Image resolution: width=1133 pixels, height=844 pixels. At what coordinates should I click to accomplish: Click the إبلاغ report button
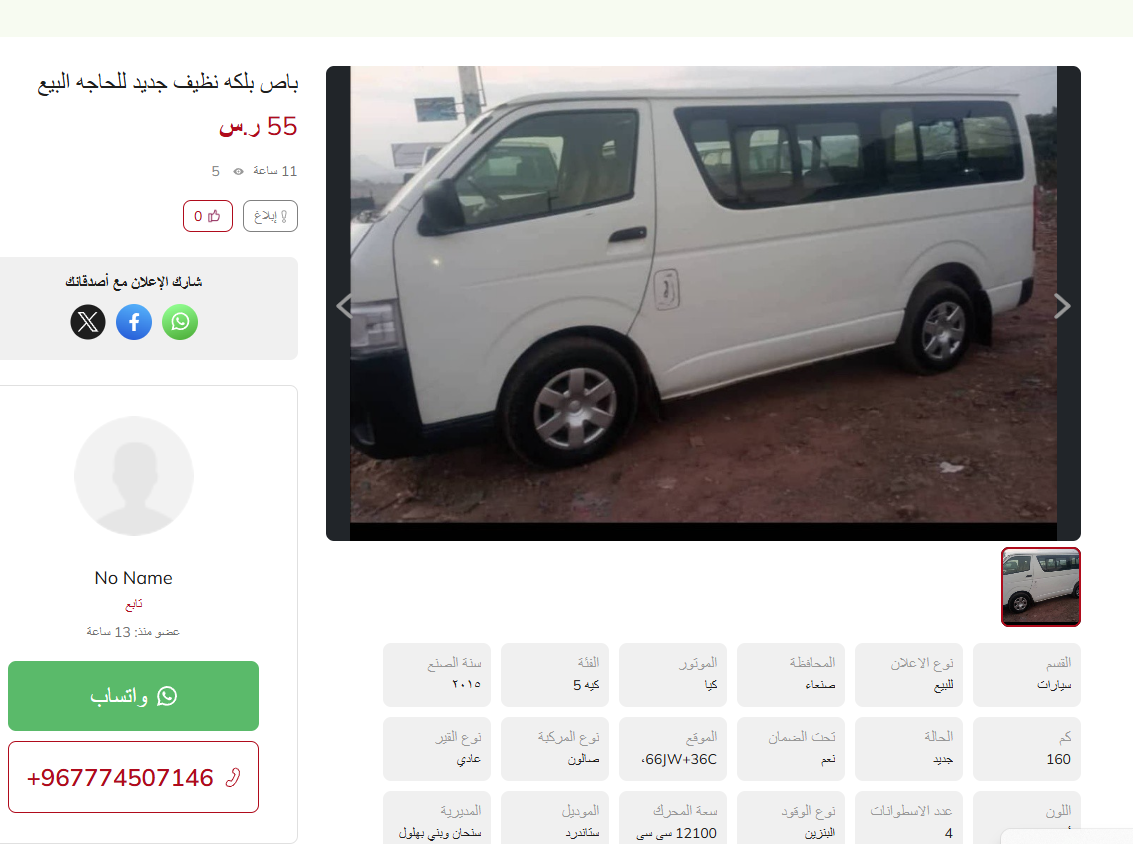coord(270,216)
